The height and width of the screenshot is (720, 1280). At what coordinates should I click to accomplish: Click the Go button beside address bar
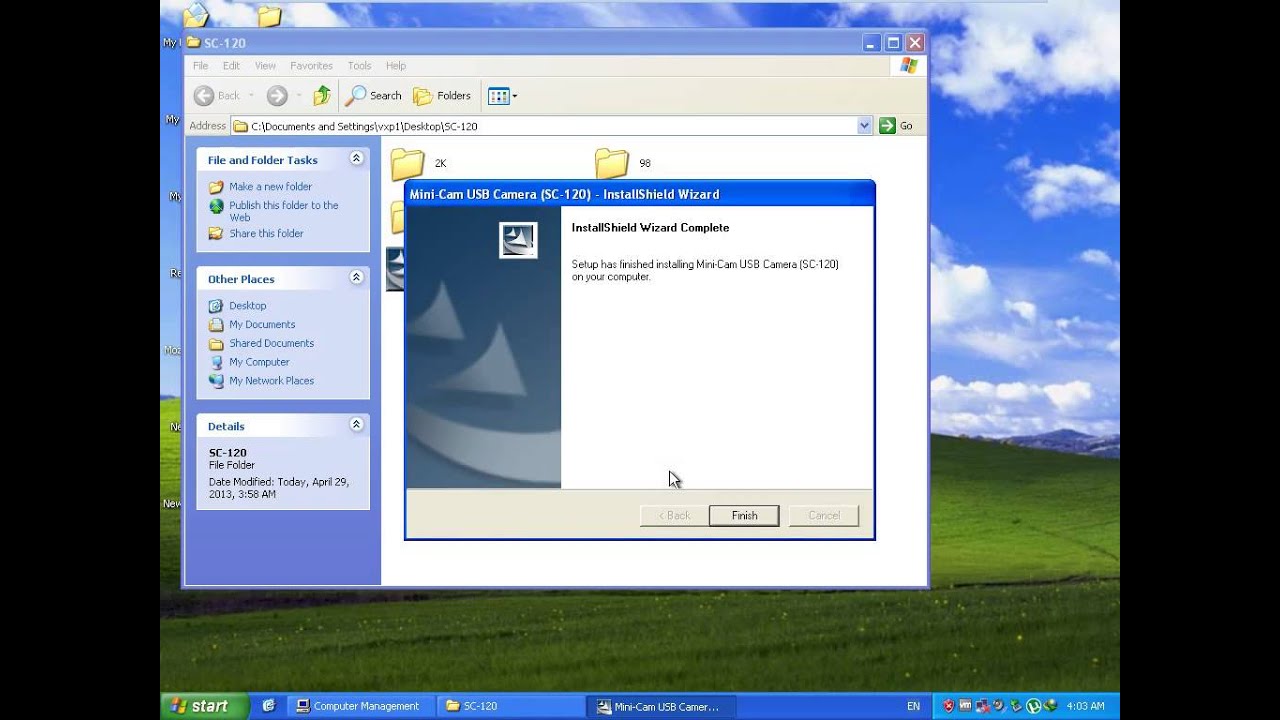[896, 126]
